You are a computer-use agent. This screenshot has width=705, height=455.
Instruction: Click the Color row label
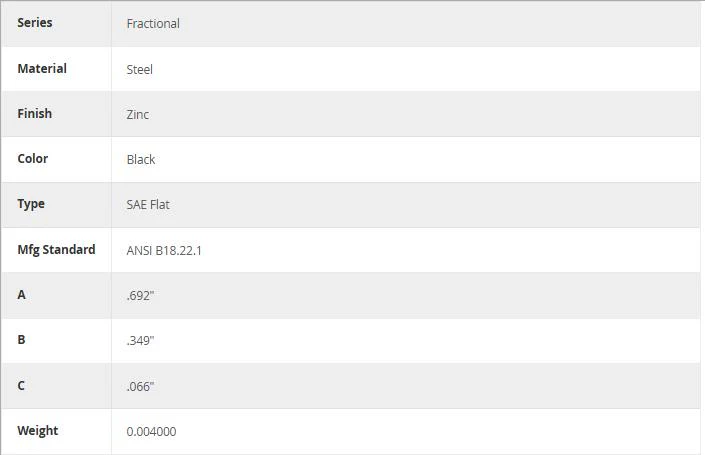point(32,158)
